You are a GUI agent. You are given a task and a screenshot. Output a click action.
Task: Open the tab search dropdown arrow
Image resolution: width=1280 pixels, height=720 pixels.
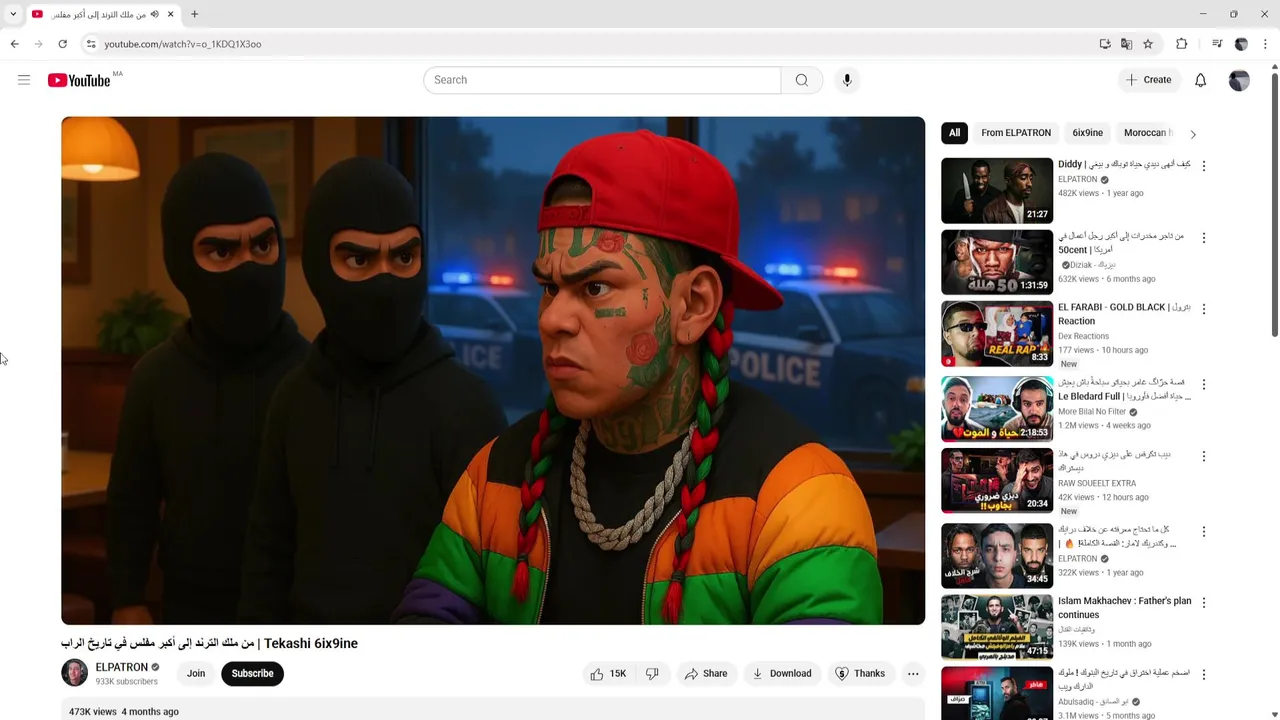click(13, 14)
